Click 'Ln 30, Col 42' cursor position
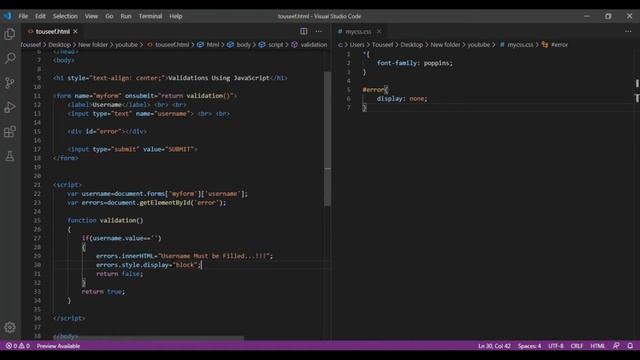The height and width of the screenshot is (360, 640). coord(494,346)
